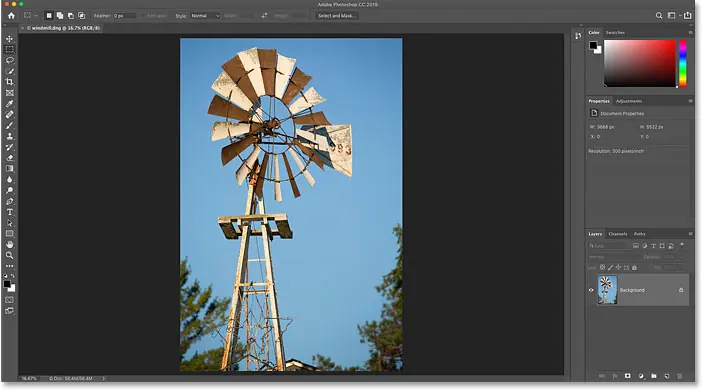Toggle Lock all in Layers panel
Screen dimensions: 703x391
coord(634,268)
